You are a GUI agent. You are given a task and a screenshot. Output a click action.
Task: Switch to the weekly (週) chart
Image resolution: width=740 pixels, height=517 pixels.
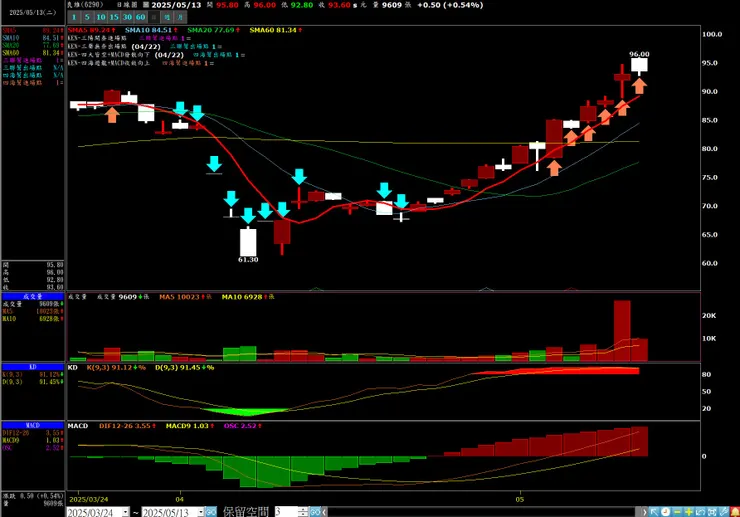(x=167, y=17)
